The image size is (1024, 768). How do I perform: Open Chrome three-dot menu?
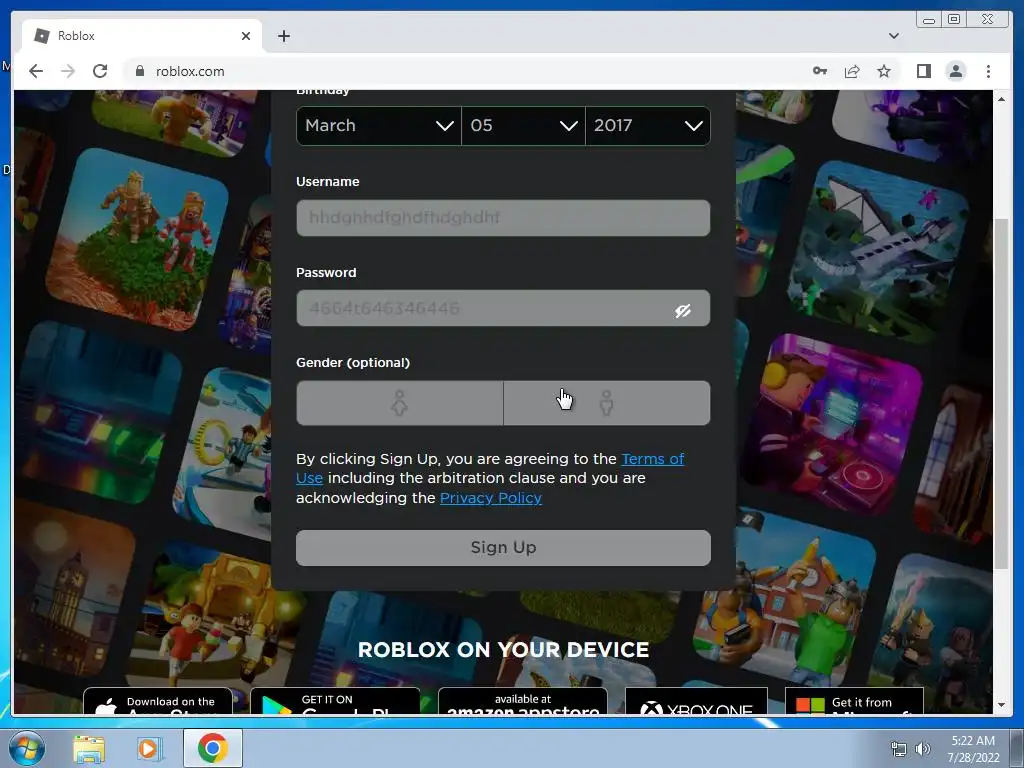pos(988,71)
